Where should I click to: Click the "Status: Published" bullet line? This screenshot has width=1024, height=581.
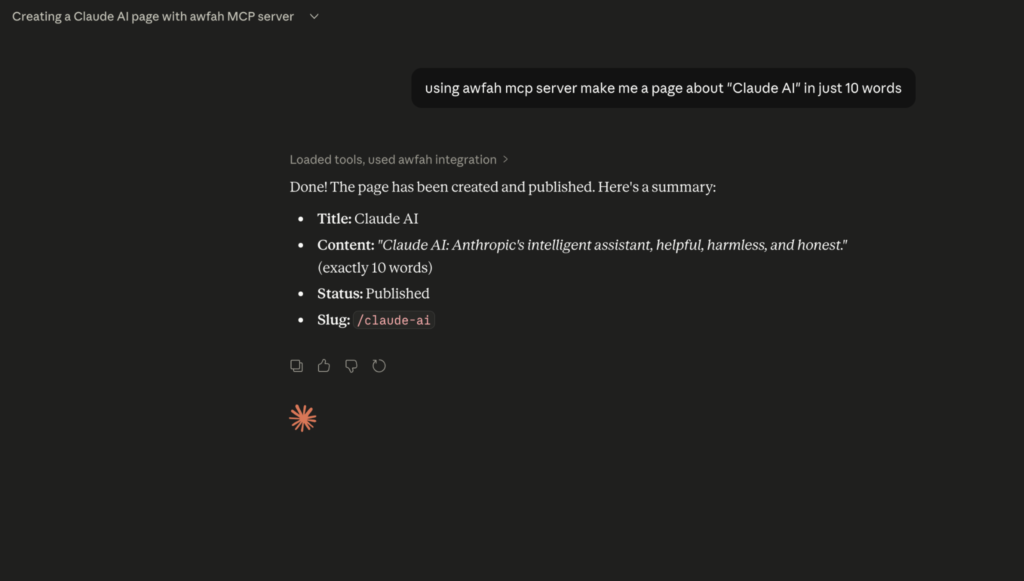[374, 294]
